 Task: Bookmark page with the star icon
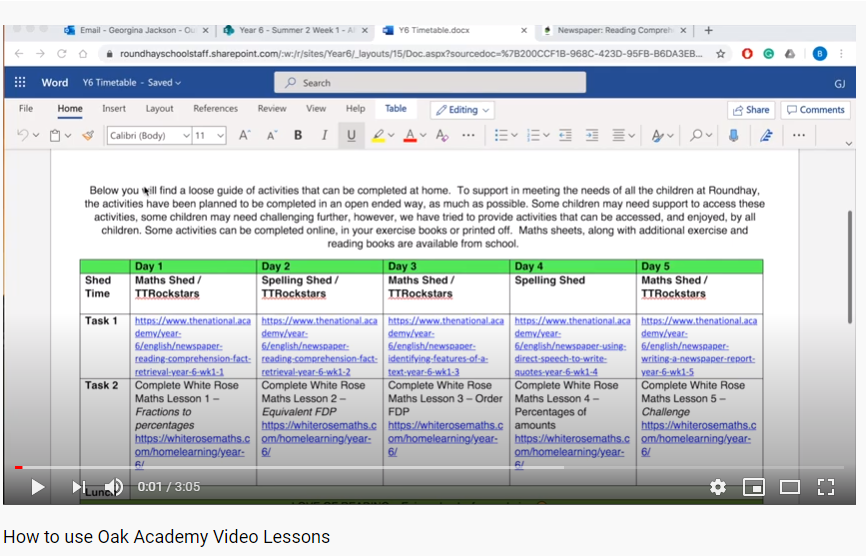(x=721, y=54)
